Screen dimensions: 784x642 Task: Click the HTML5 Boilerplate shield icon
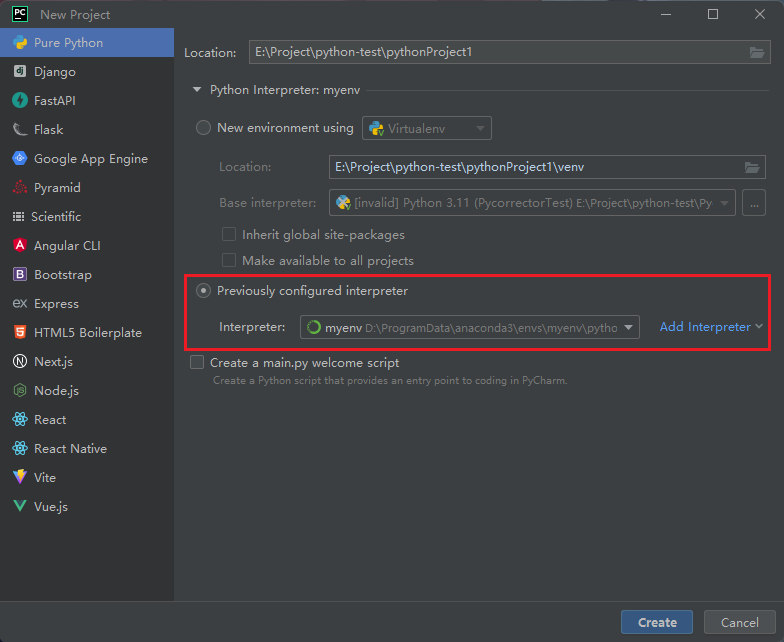point(20,332)
